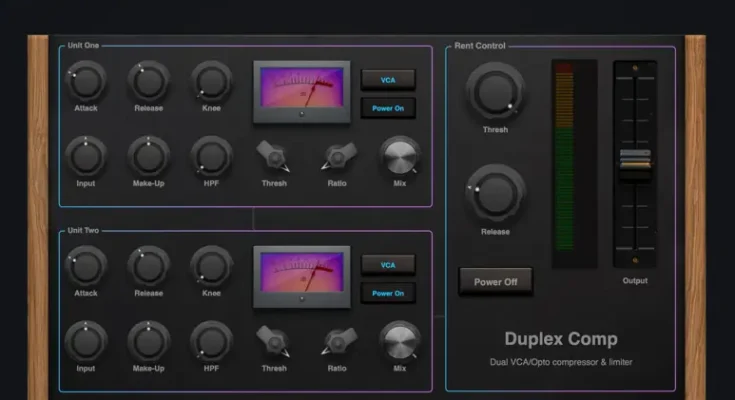The height and width of the screenshot is (400, 735).
Task: Click the Unit Two Mix knob
Action: [x=399, y=342]
